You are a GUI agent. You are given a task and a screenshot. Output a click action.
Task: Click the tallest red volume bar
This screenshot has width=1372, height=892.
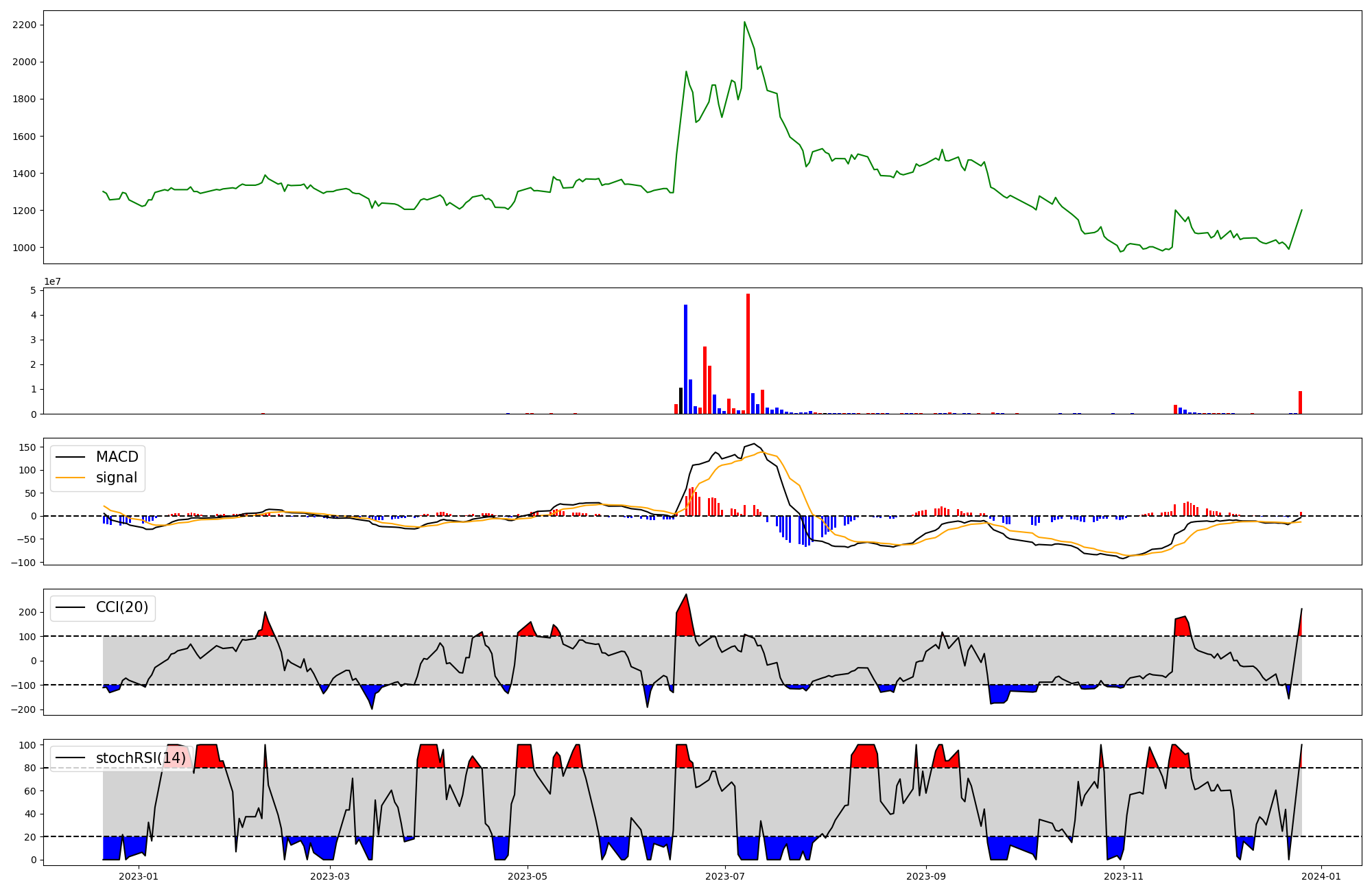pos(748,353)
